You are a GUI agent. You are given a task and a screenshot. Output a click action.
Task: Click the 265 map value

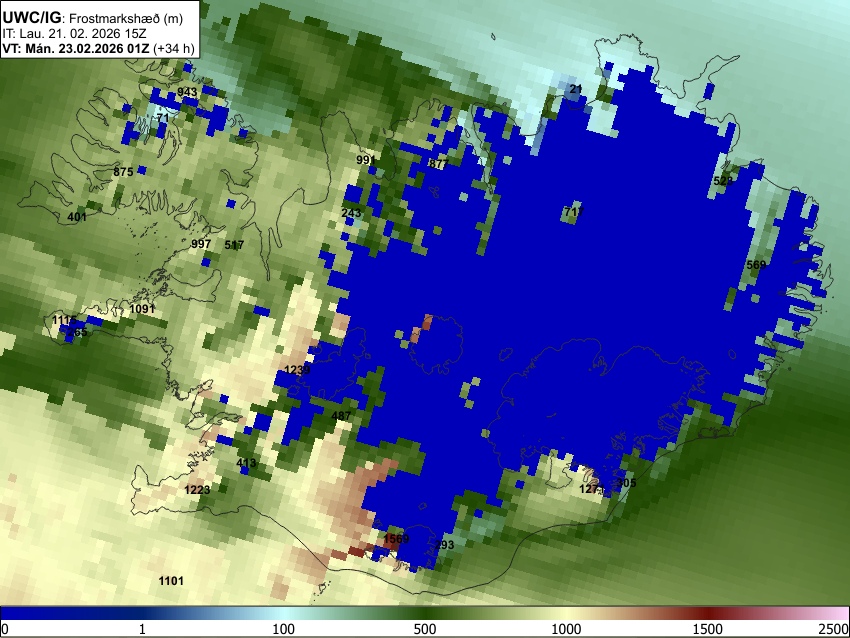[77, 332]
